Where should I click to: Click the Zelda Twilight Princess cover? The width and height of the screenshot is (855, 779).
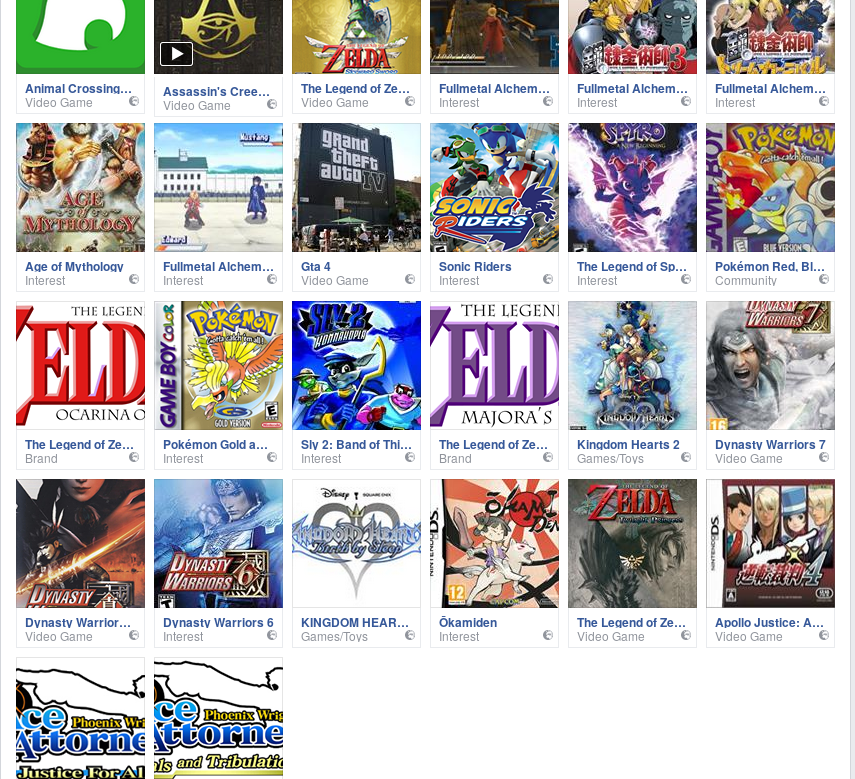coord(633,544)
